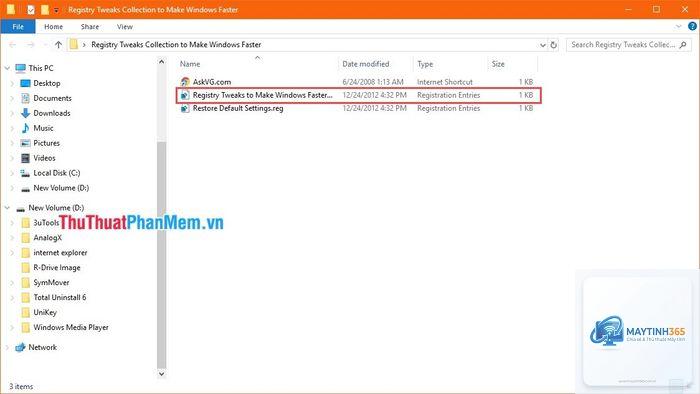The height and width of the screenshot is (394, 700).
Task: Open the SymMover folder
Action: [51, 282]
